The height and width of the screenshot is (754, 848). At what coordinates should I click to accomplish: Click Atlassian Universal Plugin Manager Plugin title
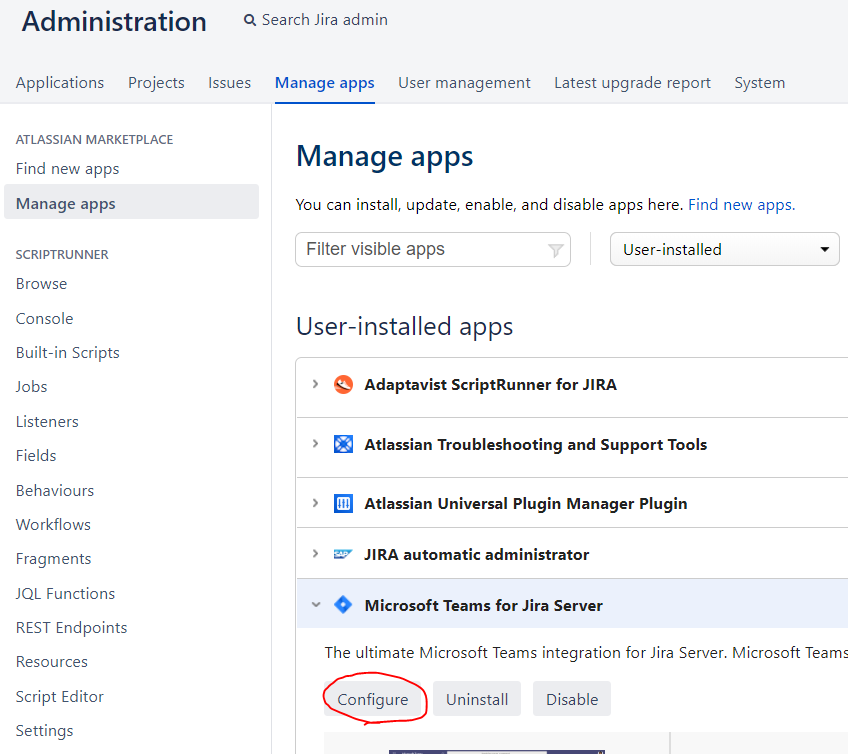526,504
